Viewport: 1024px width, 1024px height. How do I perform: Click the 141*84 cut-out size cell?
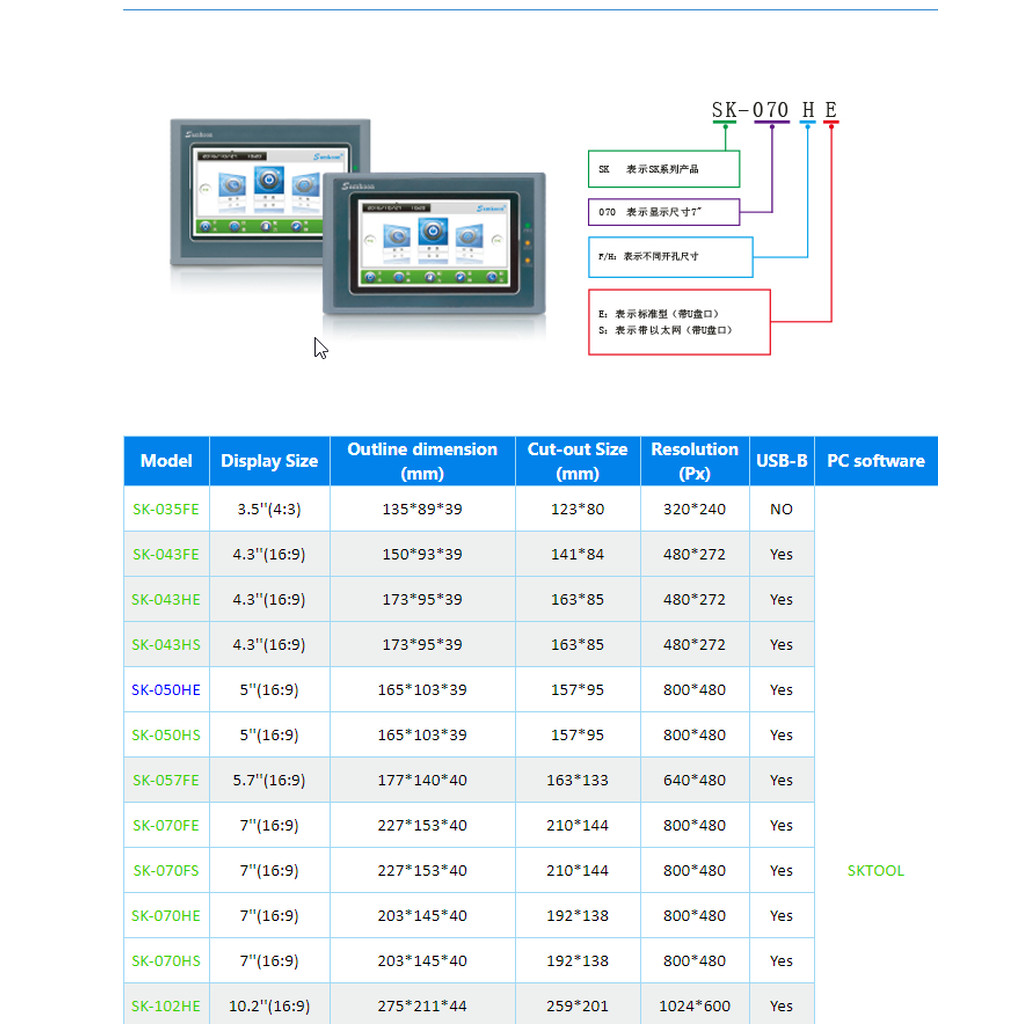click(577, 554)
